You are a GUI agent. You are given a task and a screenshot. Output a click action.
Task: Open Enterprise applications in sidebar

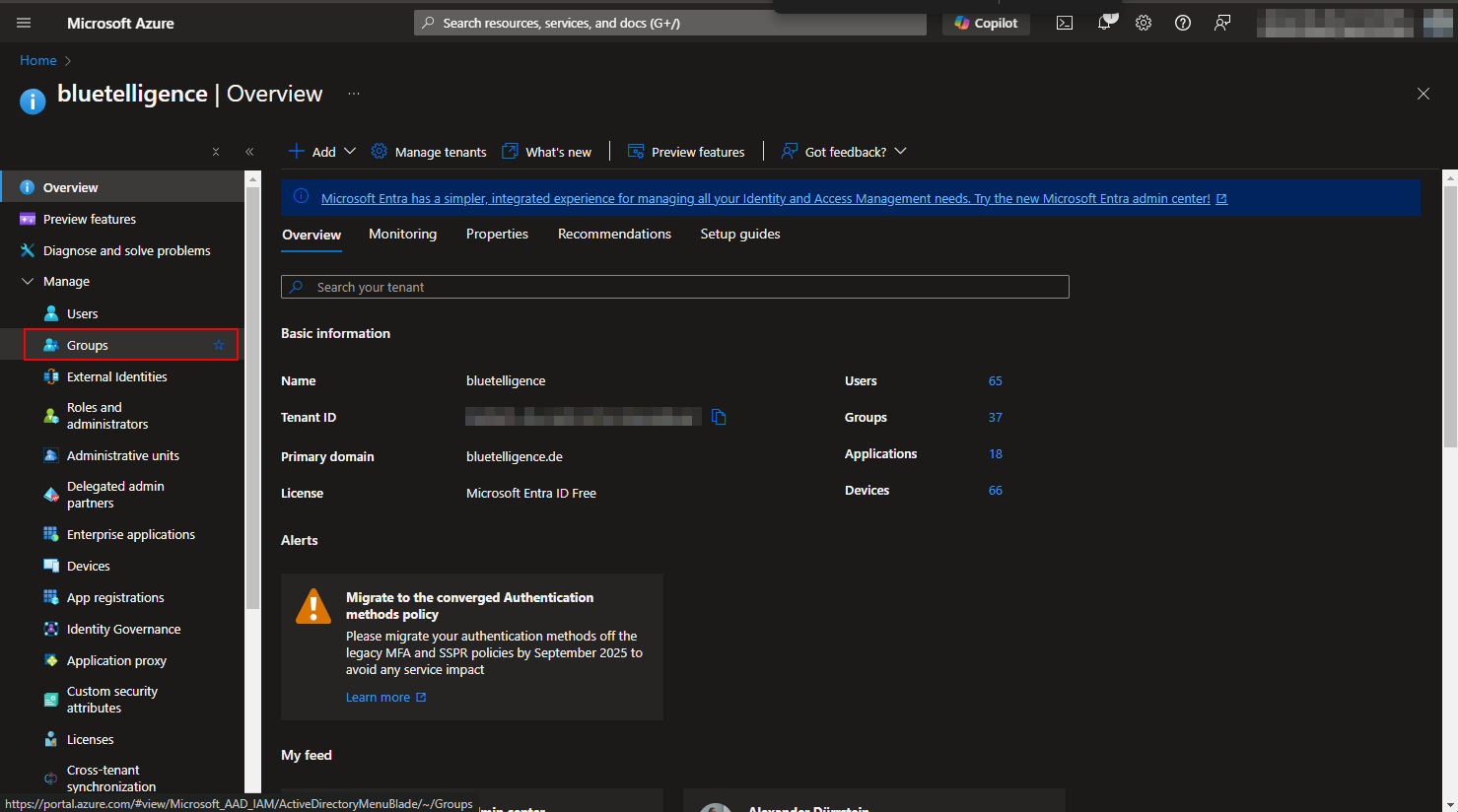coord(130,535)
